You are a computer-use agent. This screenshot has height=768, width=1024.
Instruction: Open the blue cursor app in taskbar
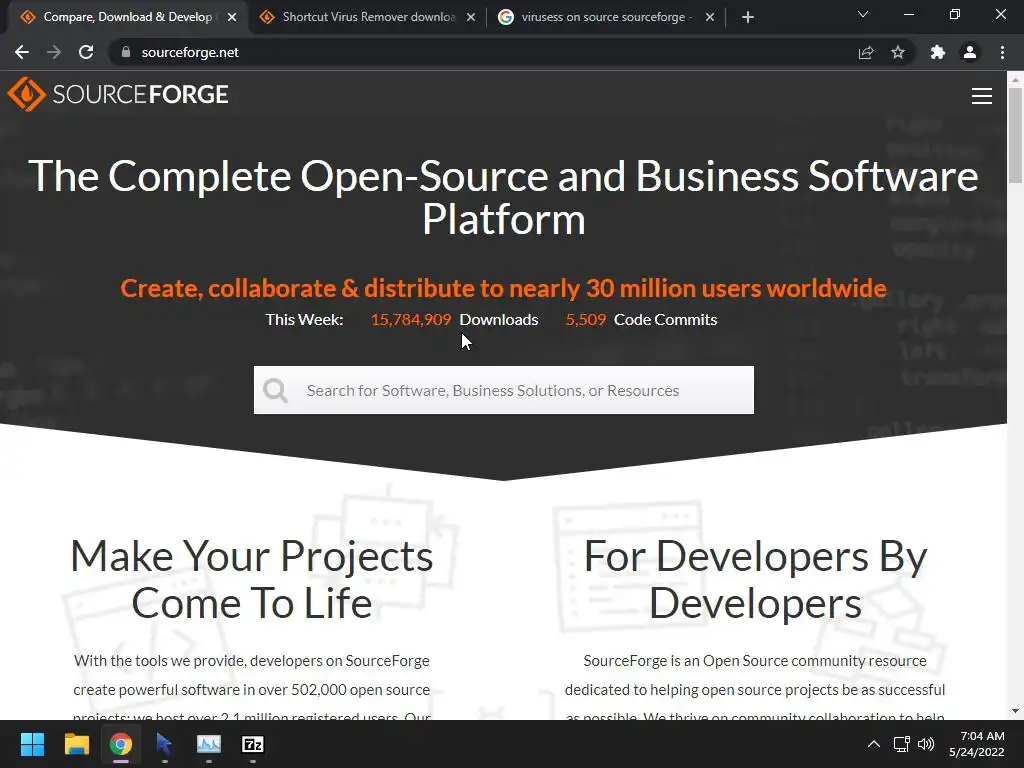[x=165, y=744]
